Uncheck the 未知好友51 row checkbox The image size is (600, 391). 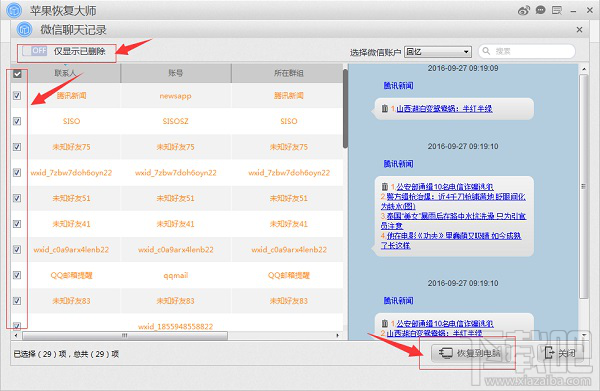point(17,198)
